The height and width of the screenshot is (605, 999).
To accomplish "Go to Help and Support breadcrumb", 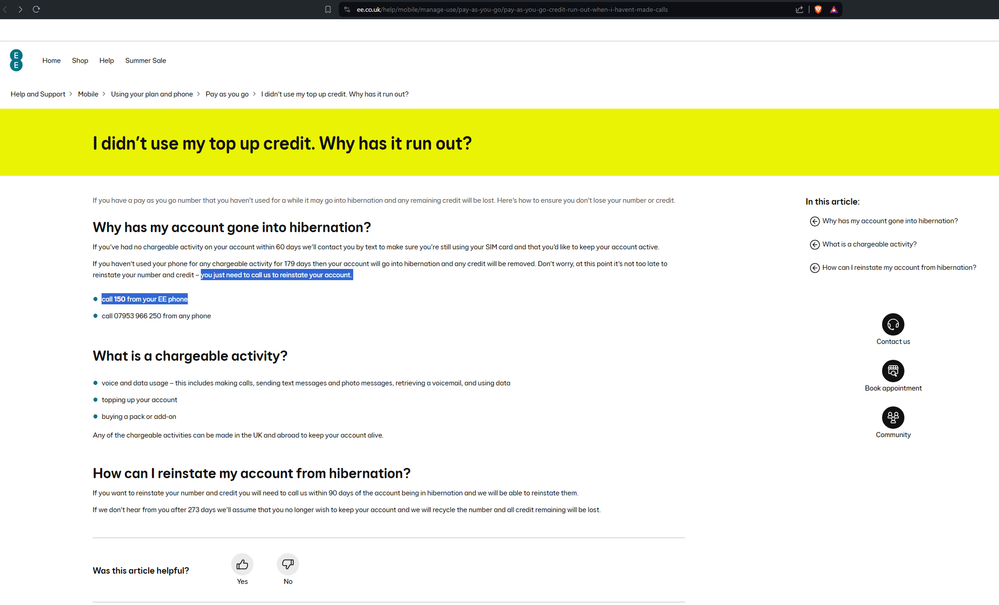I will click(x=38, y=94).
